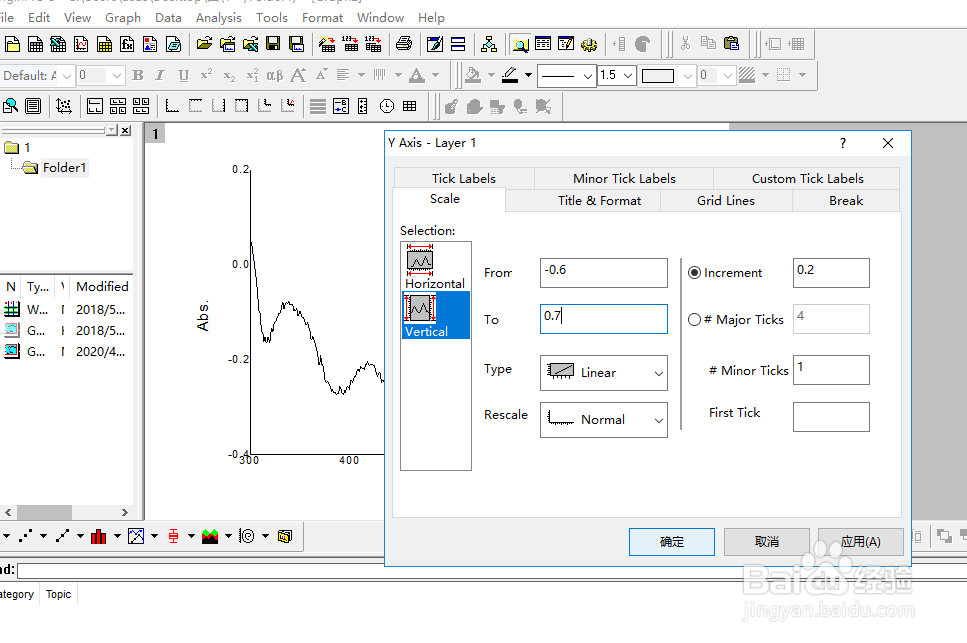Add a bottom-X left-Y layer
This screenshot has width=967, height=643.
tap(172, 106)
